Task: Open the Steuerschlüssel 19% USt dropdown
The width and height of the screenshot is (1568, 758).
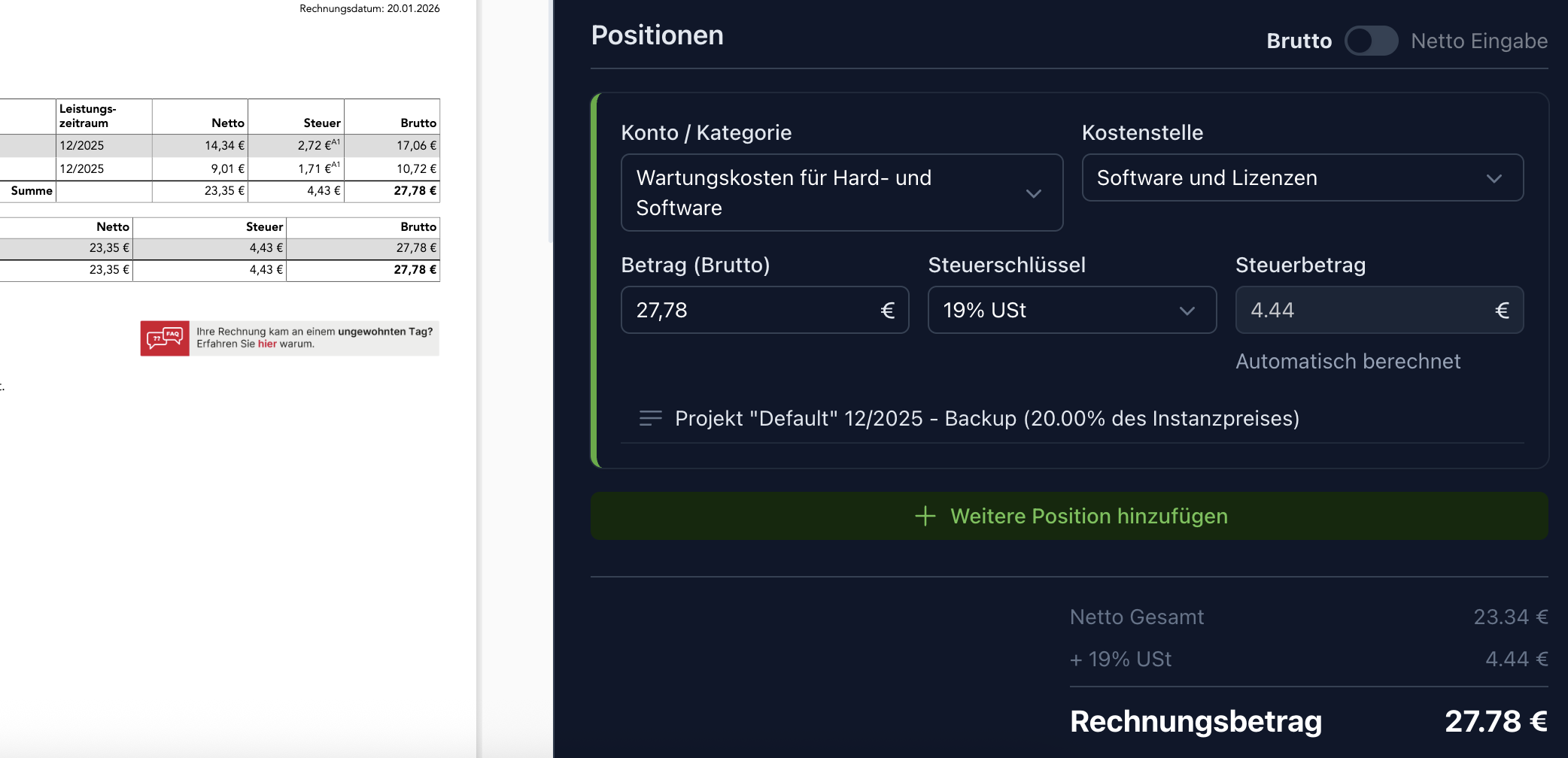Action: point(1071,310)
